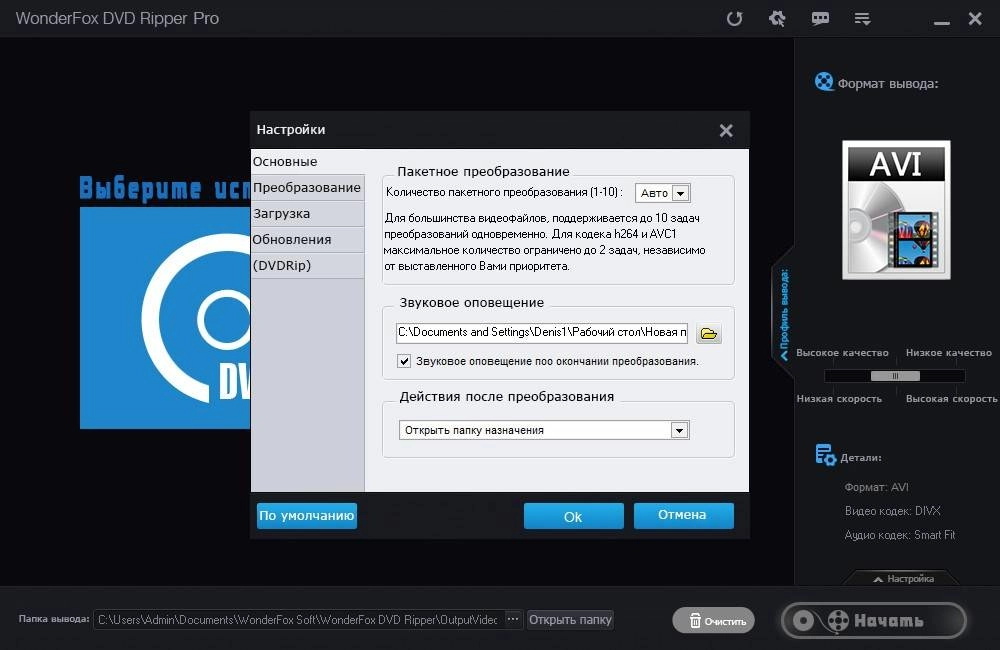Click the По умолчанию button
Screen dimensions: 1000x650
[x=307, y=515]
